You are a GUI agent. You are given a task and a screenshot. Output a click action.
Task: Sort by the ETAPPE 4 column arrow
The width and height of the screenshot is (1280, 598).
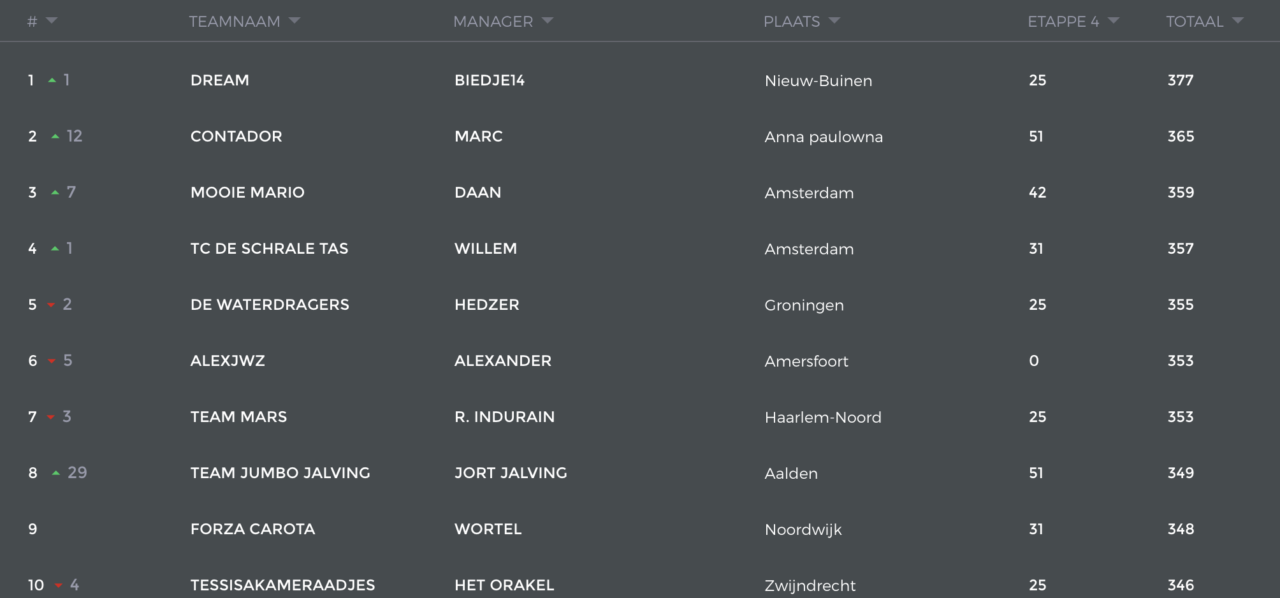[x=1113, y=21]
